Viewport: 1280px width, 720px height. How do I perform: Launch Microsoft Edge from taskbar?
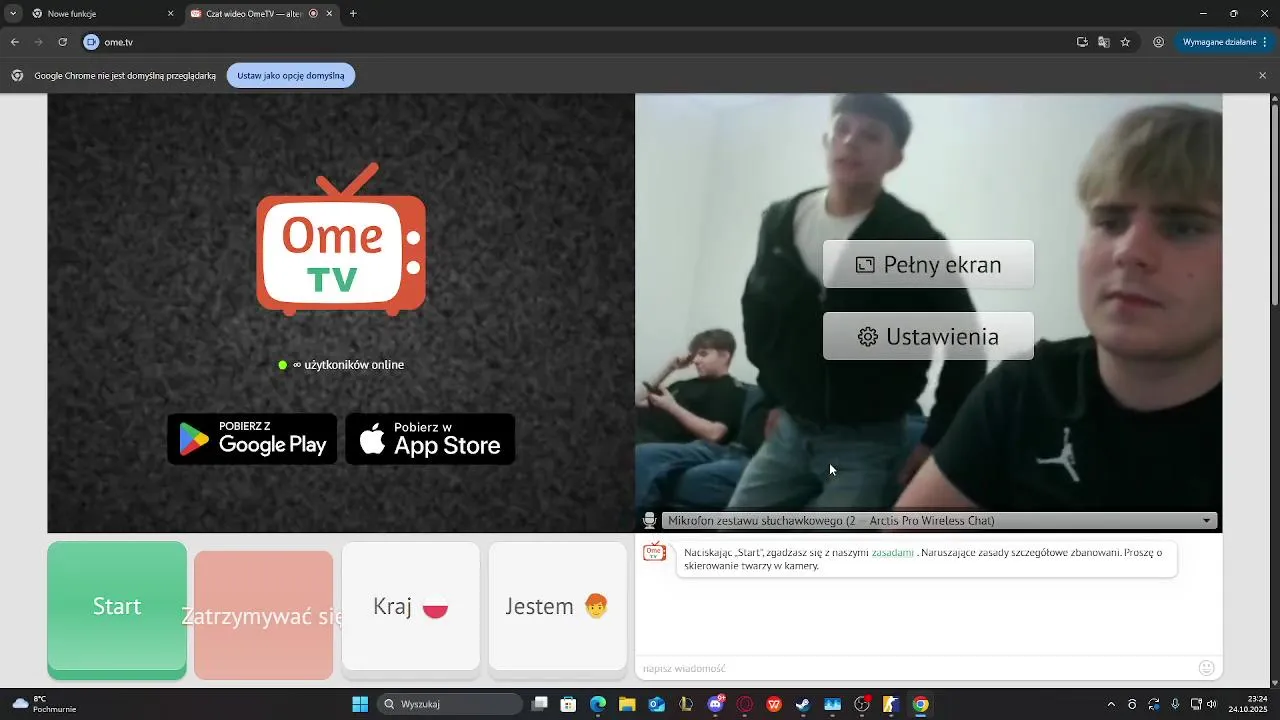click(597, 704)
